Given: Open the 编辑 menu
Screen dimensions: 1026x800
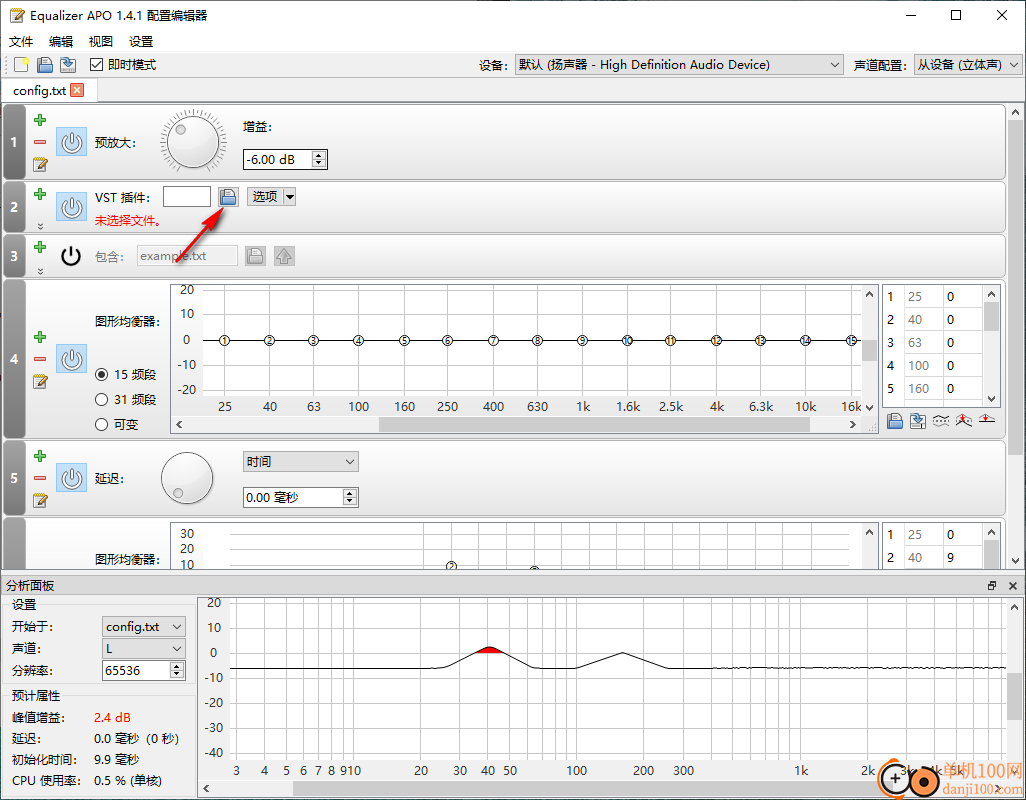Looking at the screenshot, I should (x=61, y=42).
